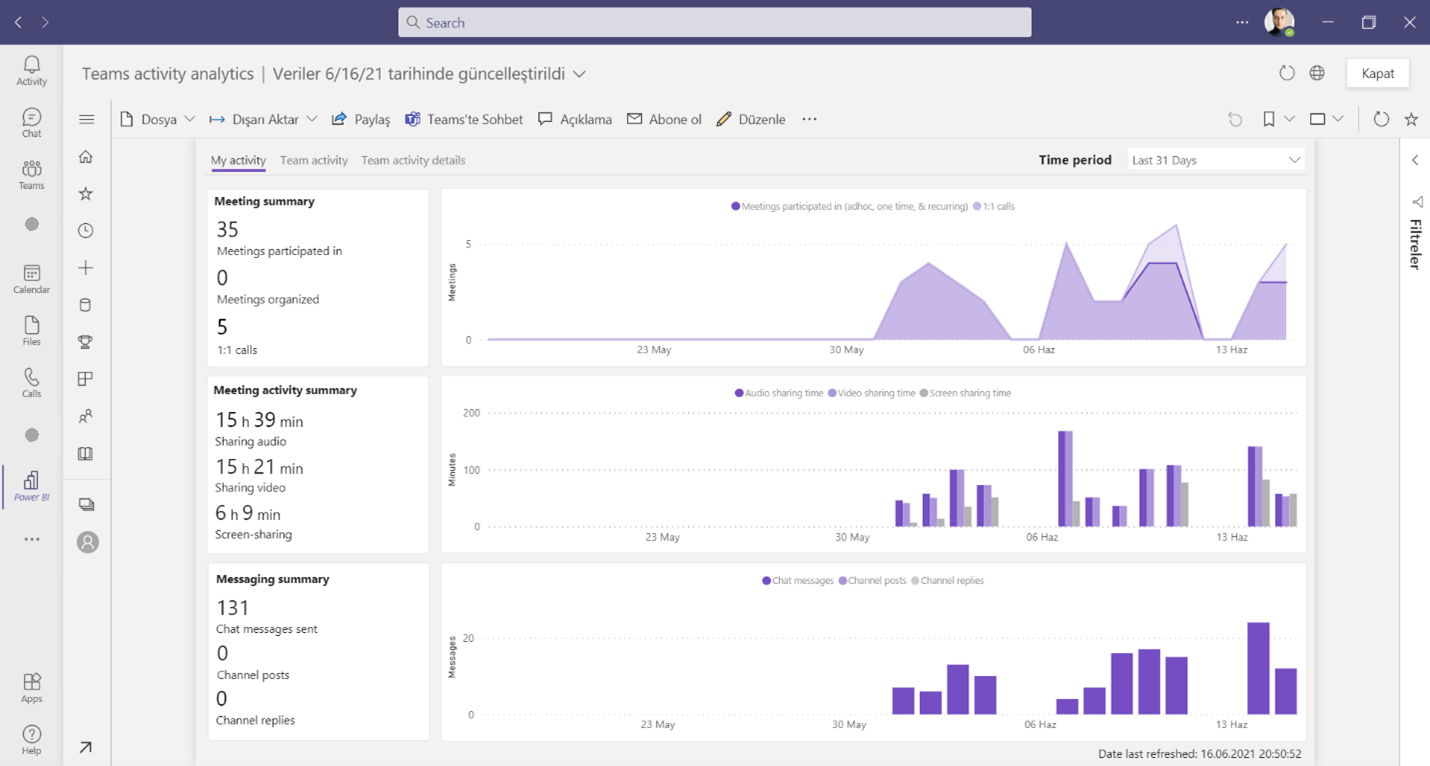Open more toolbar options ellipsis
This screenshot has width=1430, height=766.
tap(809, 119)
